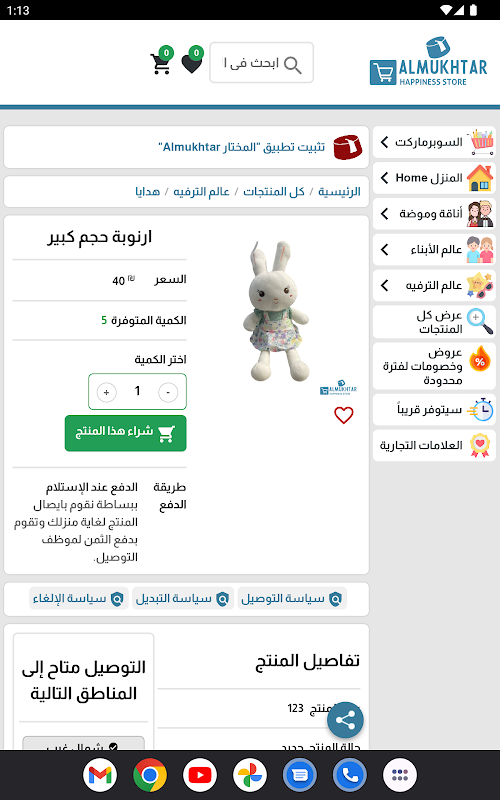Image resolution: width=500 pixels, height=800 pixels.
Task: Open the wishlist heart icon in header
Action: [192, 62]
